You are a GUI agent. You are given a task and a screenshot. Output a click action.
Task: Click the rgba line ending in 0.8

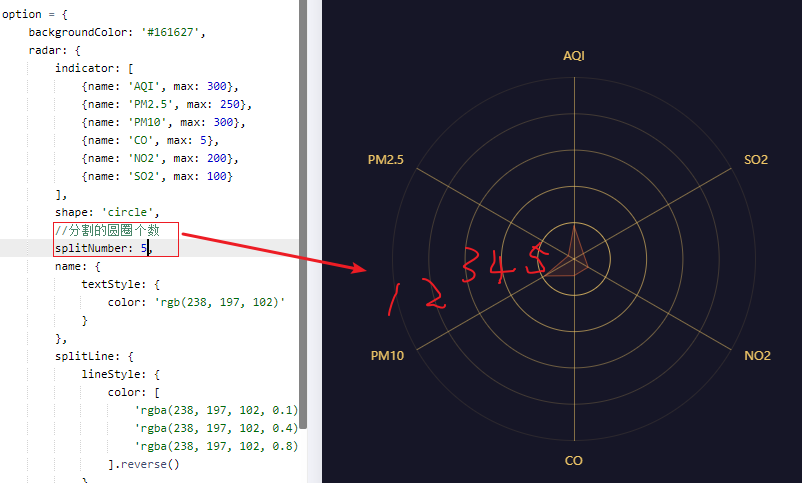pos(216,446)
